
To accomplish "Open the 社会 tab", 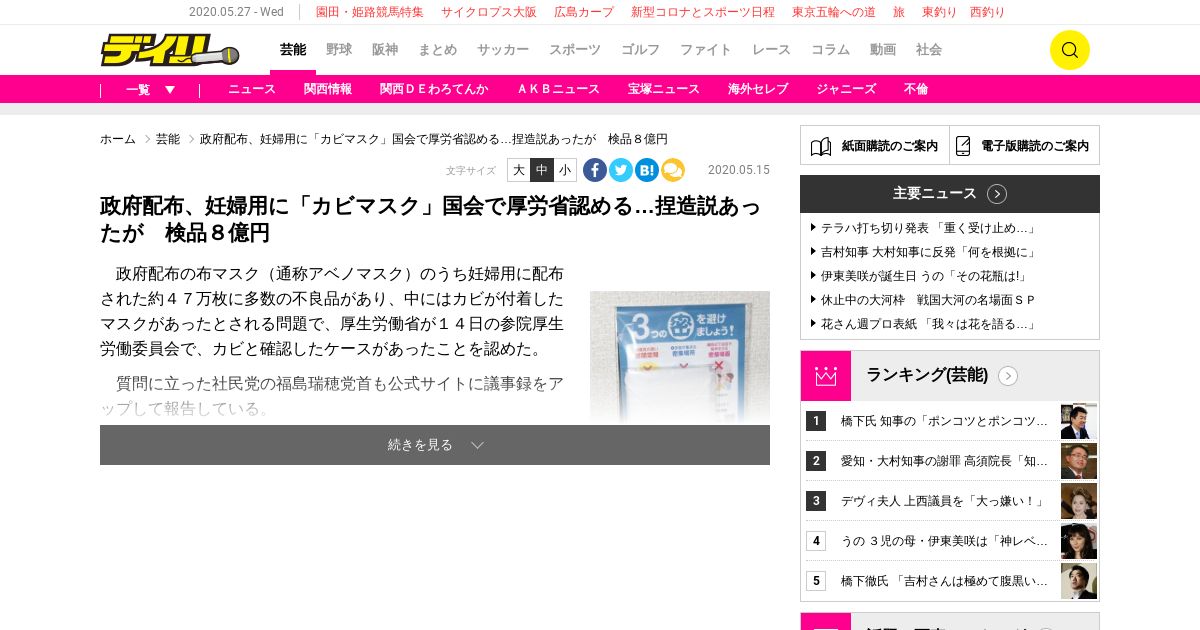I will [x=929, y=50].
